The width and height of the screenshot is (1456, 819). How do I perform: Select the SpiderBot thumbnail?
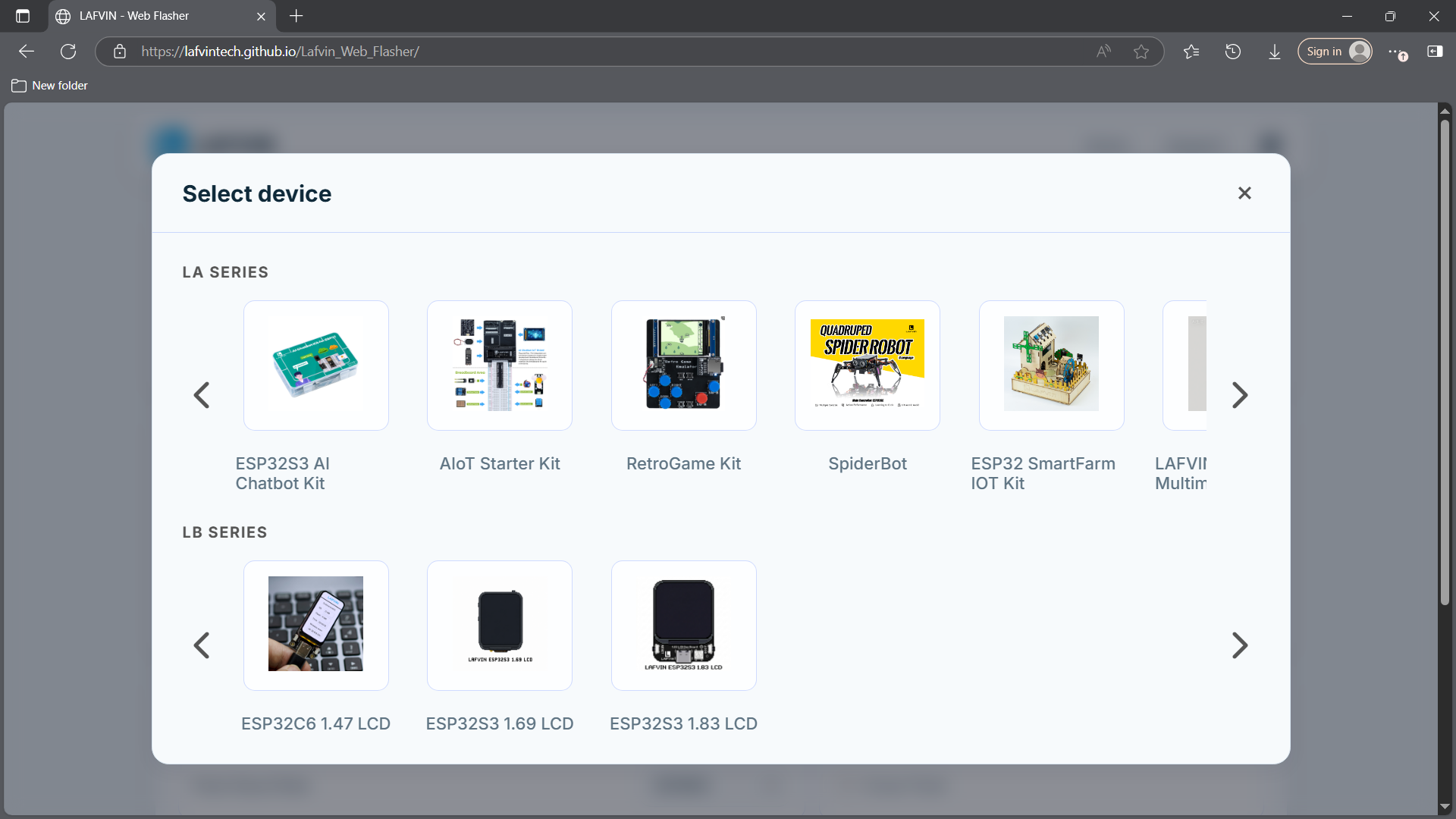click(868, 366)
